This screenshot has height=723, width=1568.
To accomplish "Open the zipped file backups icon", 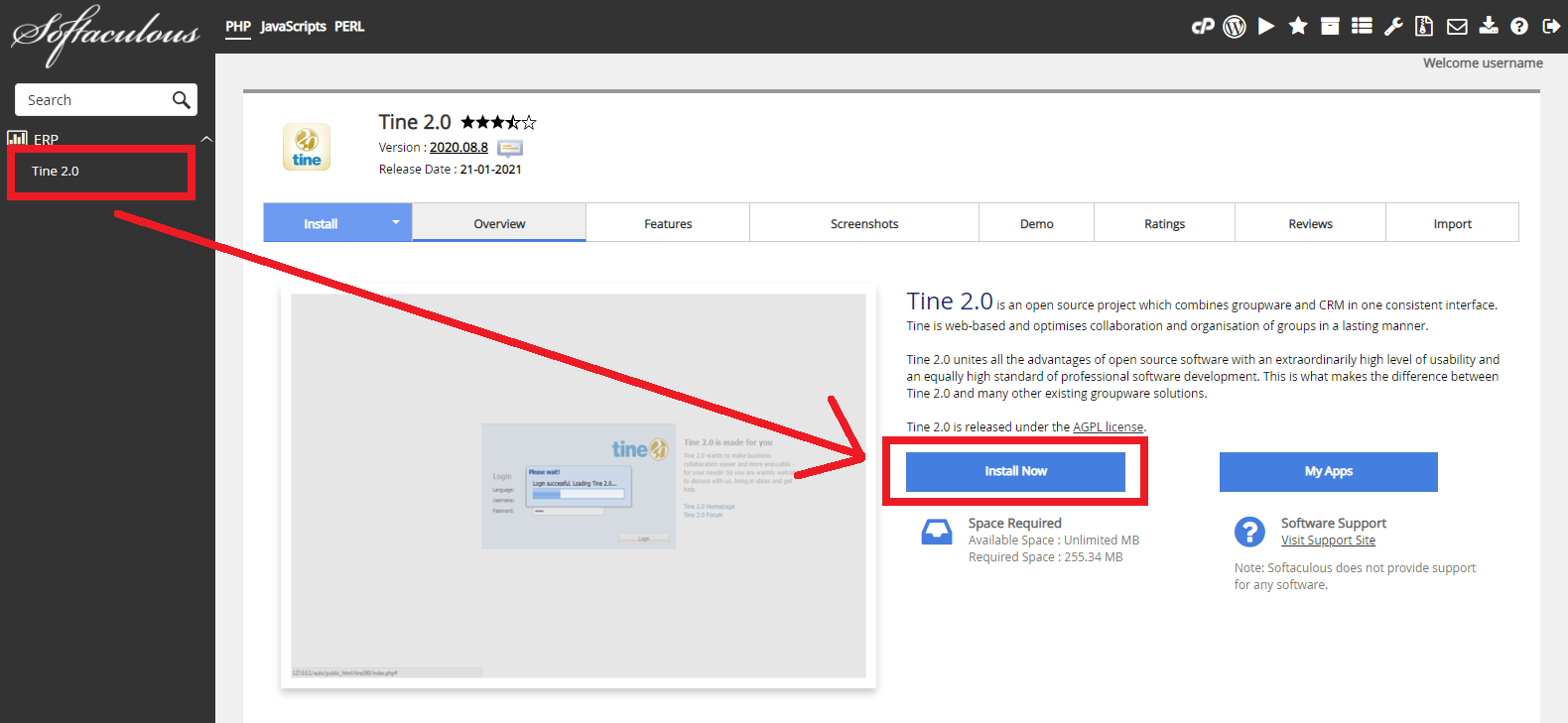I will click(1424, 27).
